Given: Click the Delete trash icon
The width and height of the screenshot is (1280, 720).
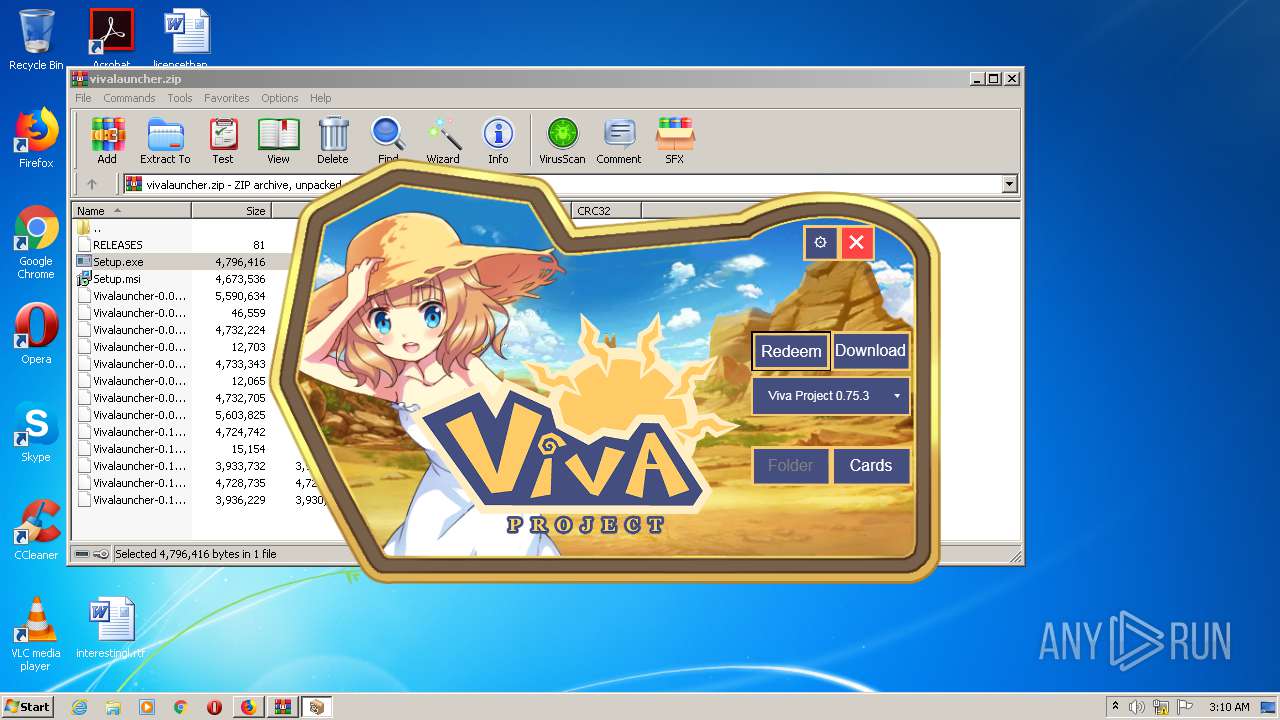Looking at the screenshot, I should [x=333, y=141].
